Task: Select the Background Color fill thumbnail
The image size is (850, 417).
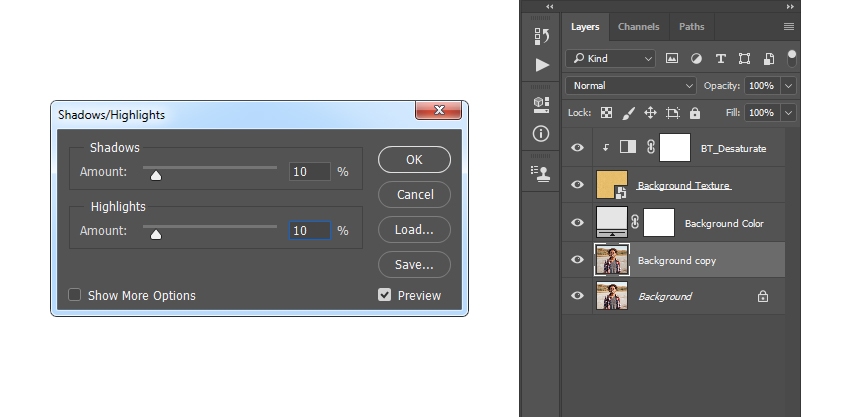Action: pyautogui.click(x=612, y=222)
